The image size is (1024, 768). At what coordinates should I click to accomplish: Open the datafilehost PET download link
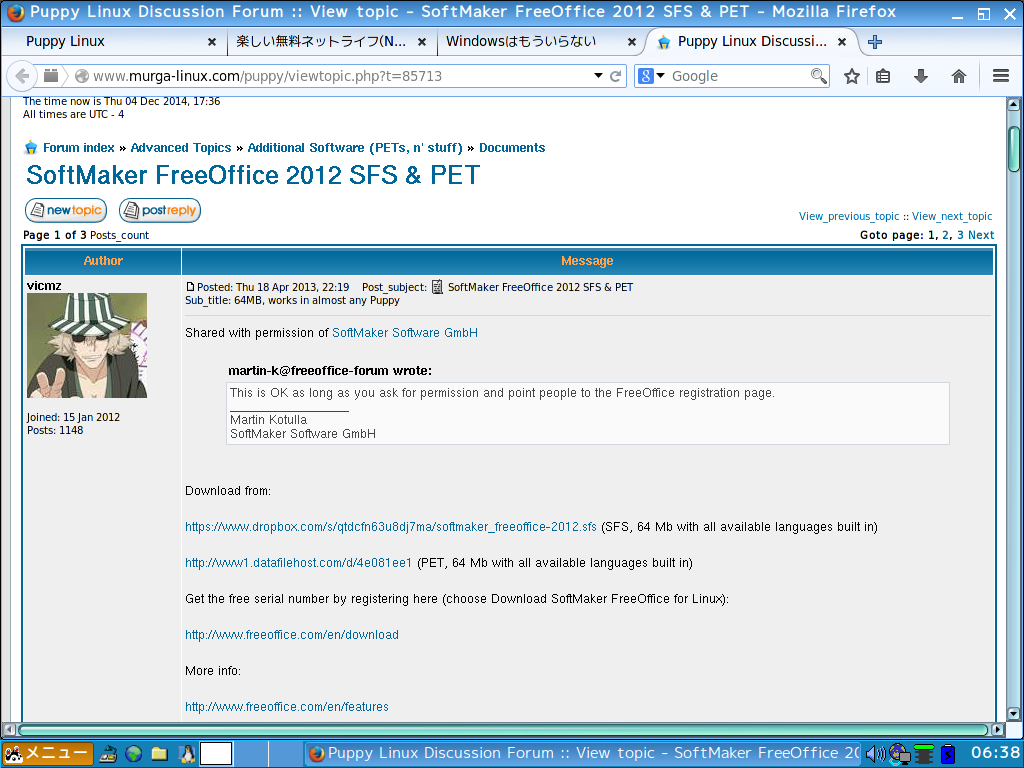[x=298, y=563]
